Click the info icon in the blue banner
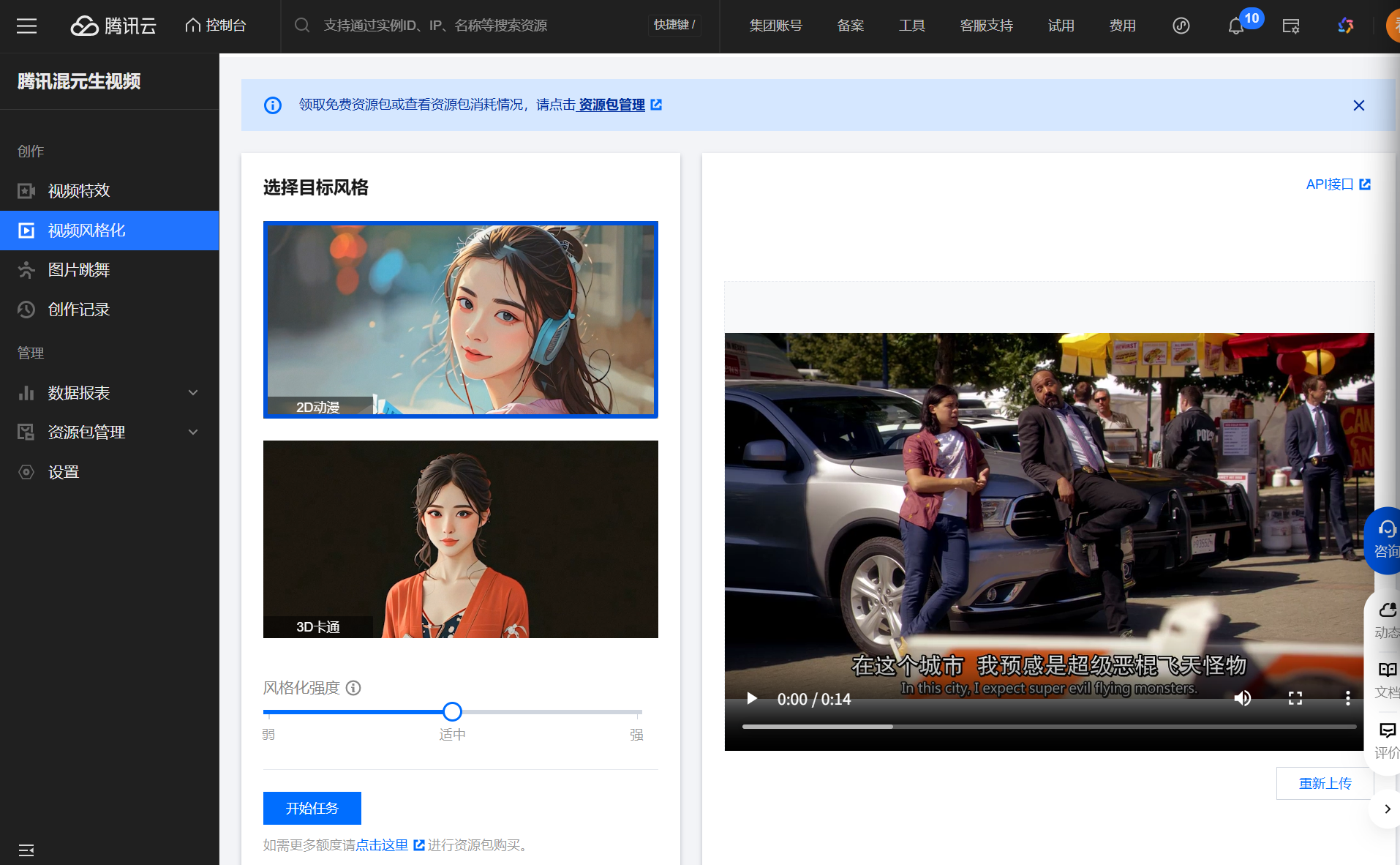The width and height of the screenshot is (1400, 865). coord(273,105)
